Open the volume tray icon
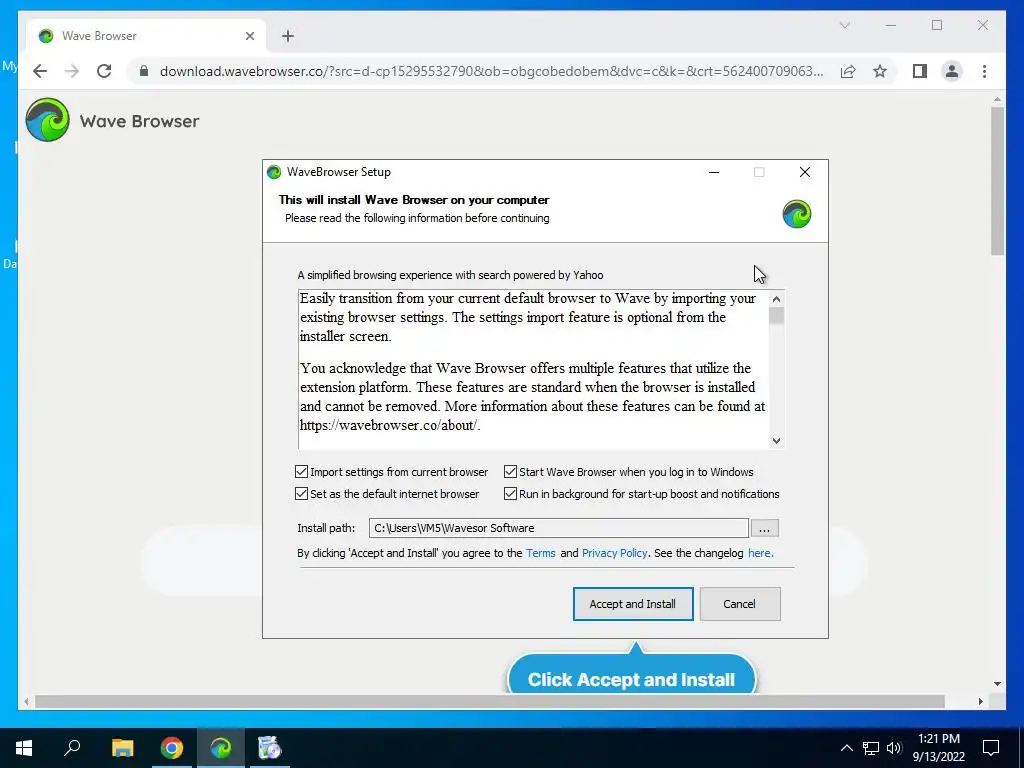 [894, 748]
